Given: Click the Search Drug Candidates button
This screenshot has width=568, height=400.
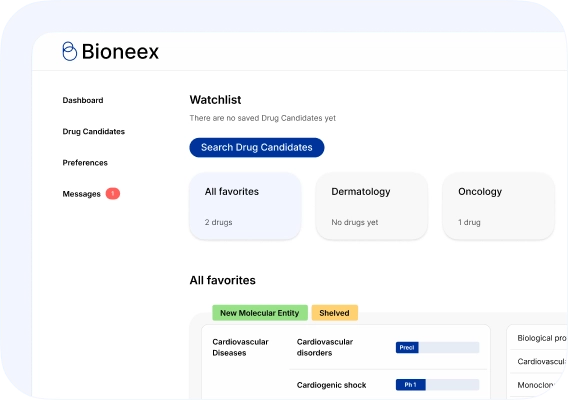Looking at the screenshot, I should 257,147.
